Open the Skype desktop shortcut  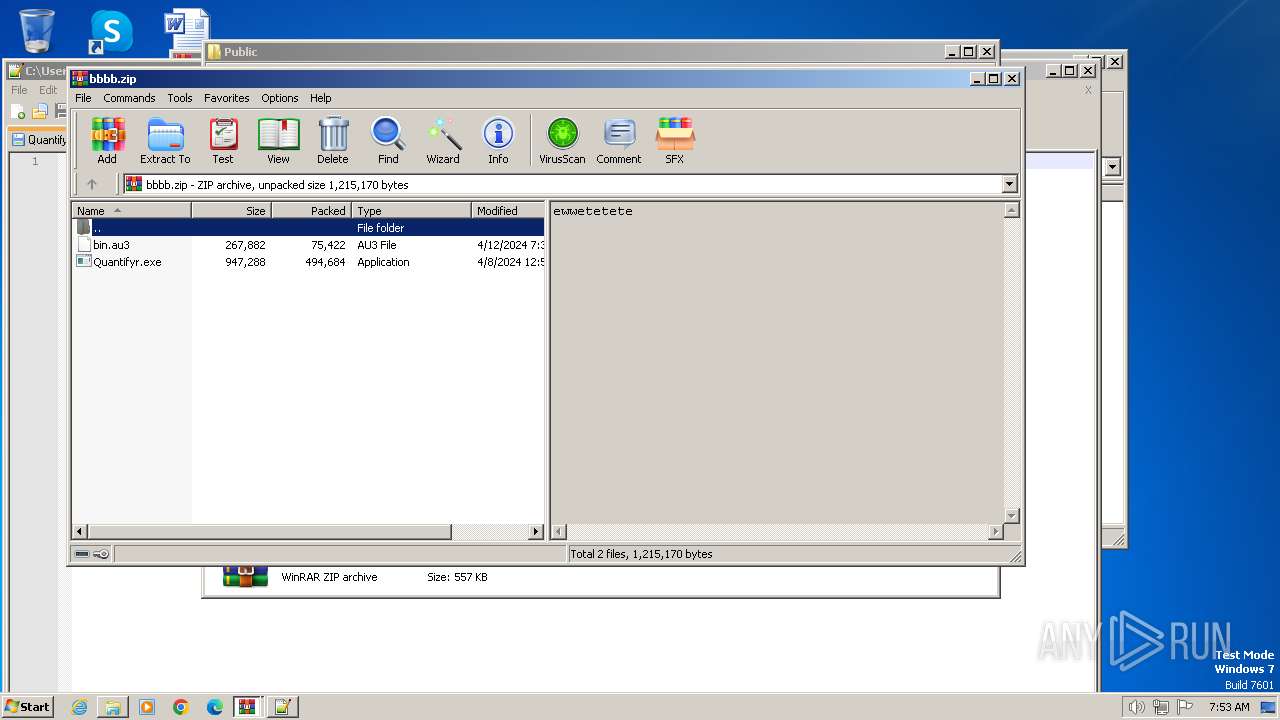(x=111, y=32)
